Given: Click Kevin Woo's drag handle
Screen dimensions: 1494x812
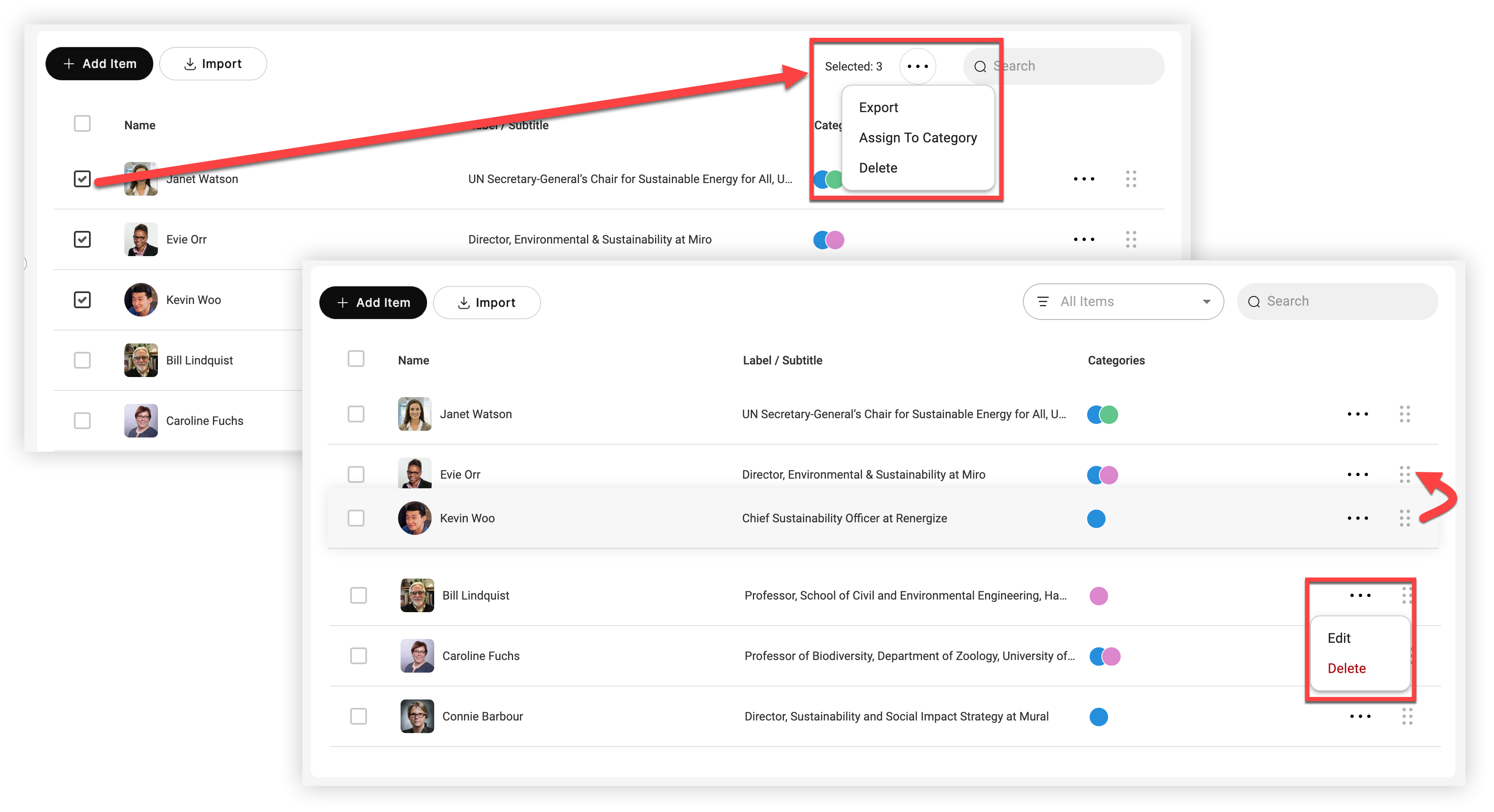Looking at the screenshot, I should click(x=1405, y=518).
